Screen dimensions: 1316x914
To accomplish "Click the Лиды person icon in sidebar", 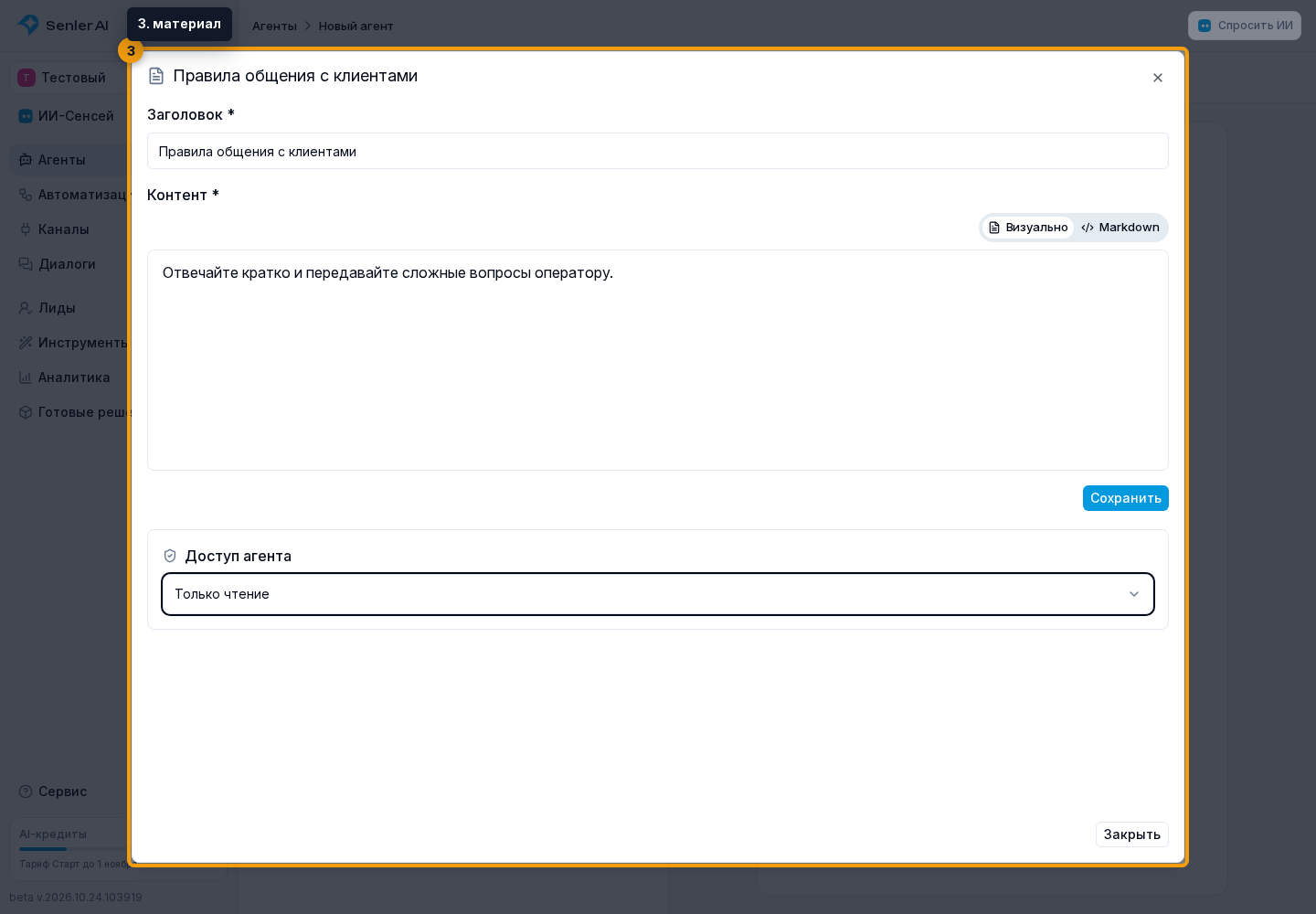I will pyautogui.click(x=26, y=308).
